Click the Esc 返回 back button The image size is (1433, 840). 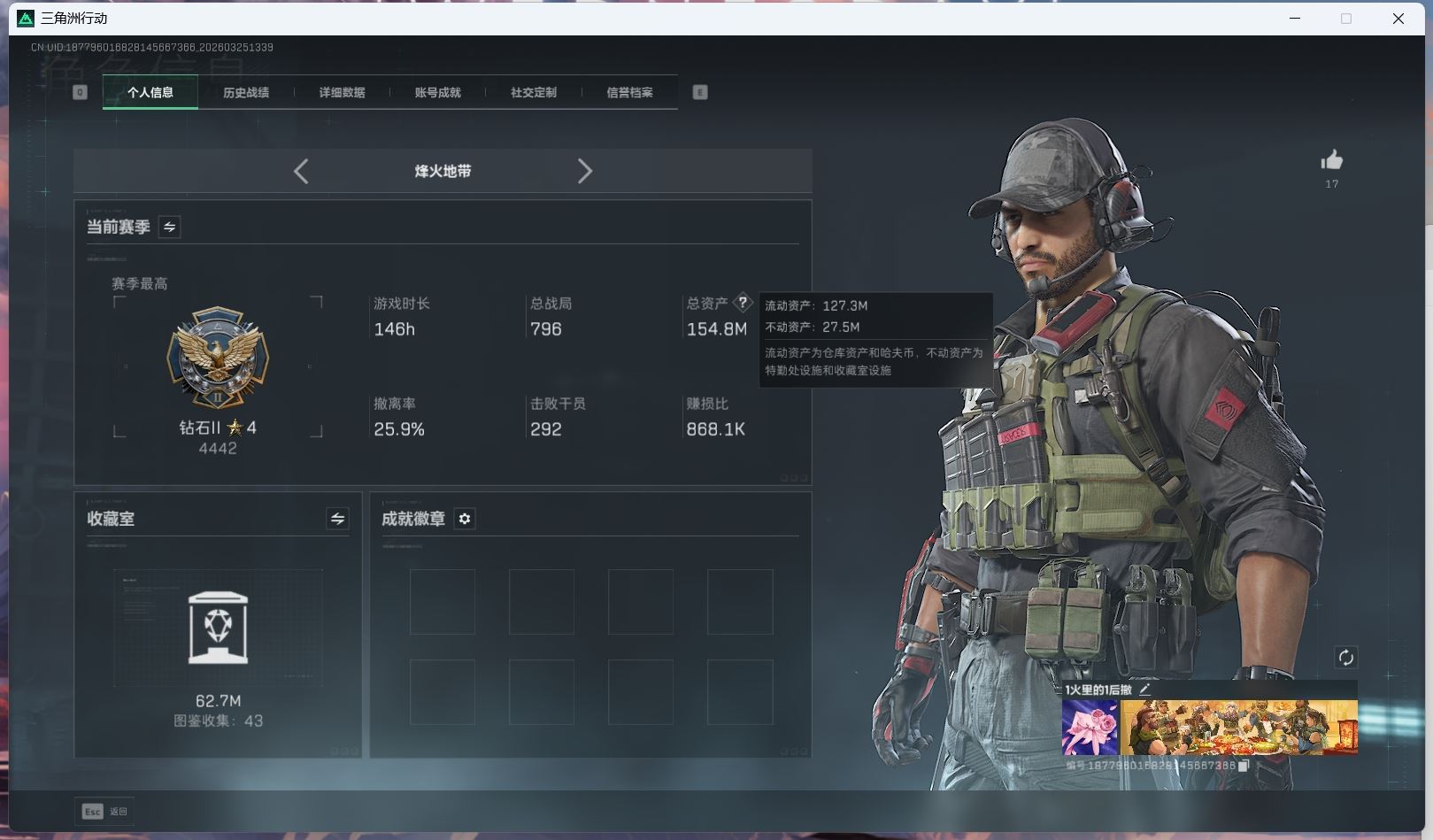[105, 811]
